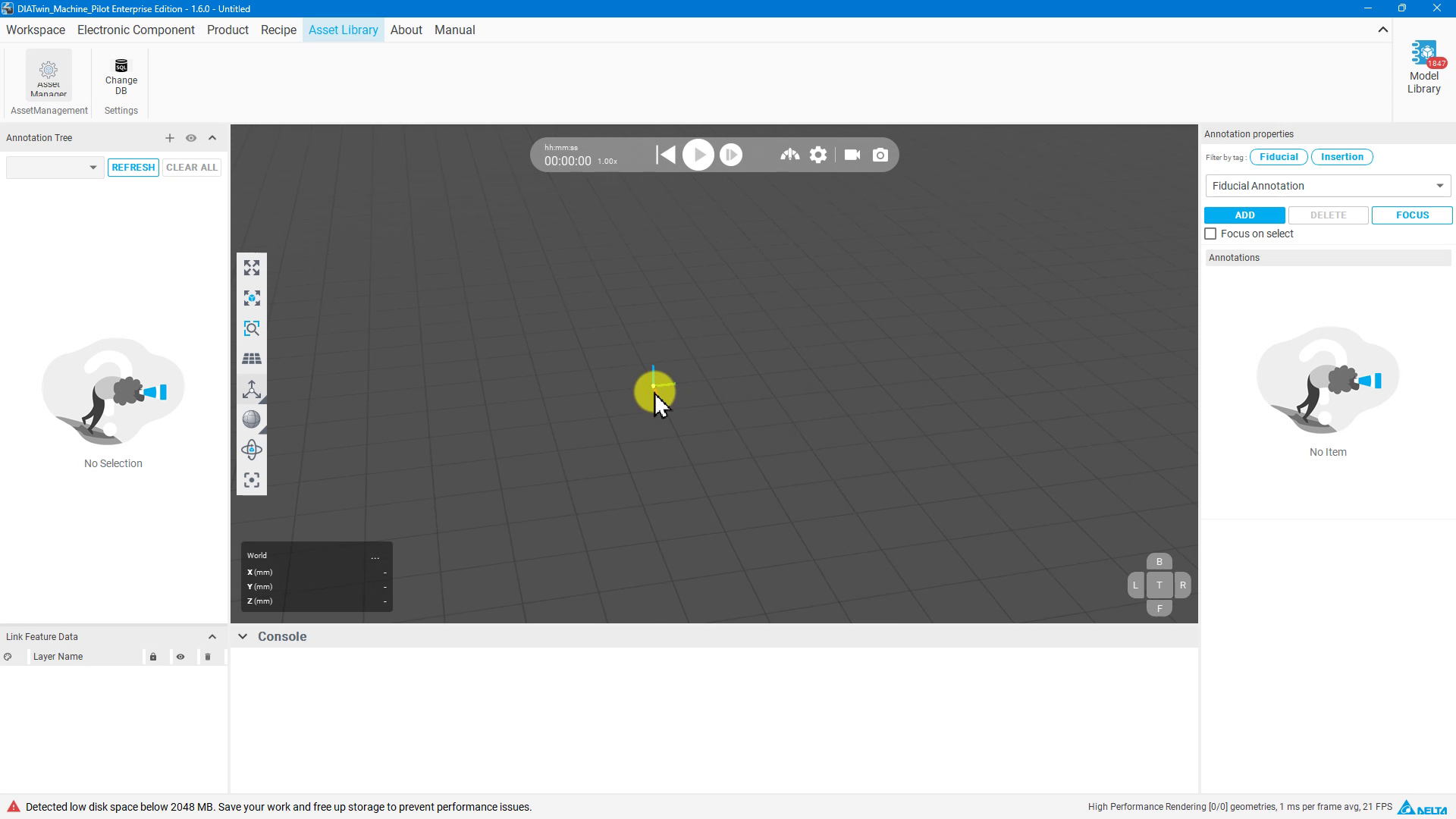Enable the Focus on select checkbox

(1211, 234)
